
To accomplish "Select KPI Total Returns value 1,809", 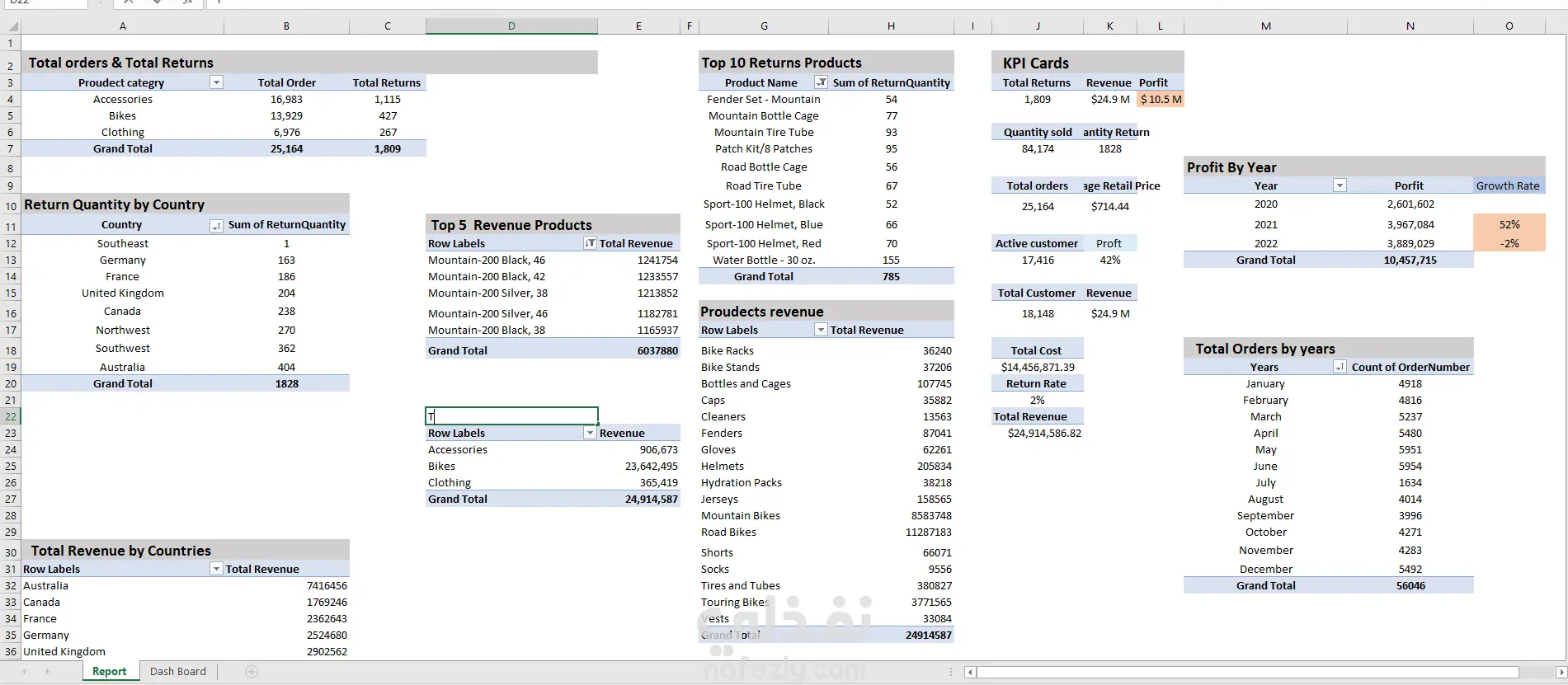I will tap(1037, 99).
